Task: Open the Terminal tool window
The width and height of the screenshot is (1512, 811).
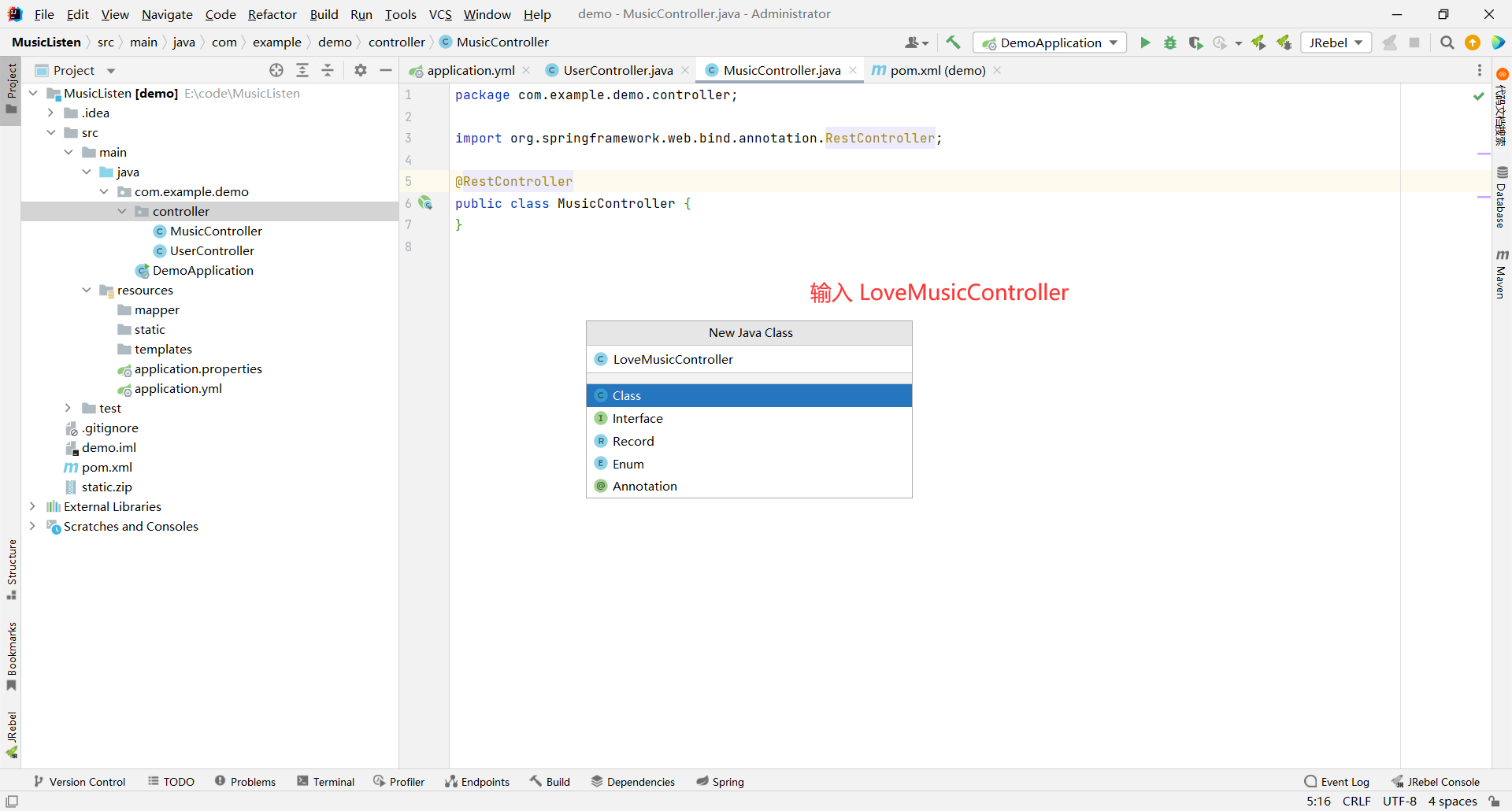Action: (x=326, y=782)
